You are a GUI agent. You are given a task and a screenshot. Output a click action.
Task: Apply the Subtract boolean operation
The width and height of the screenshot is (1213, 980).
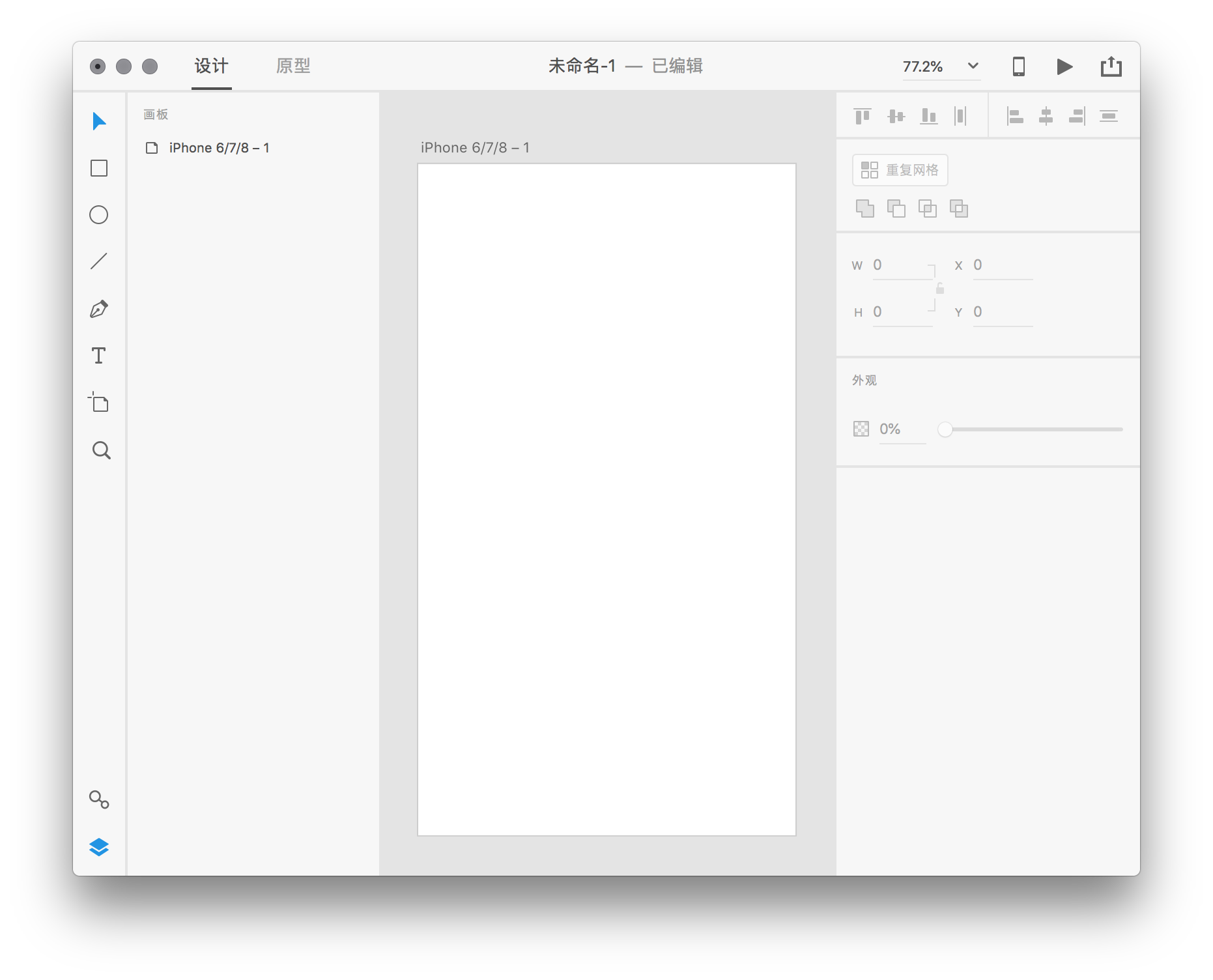click(896, 209)
